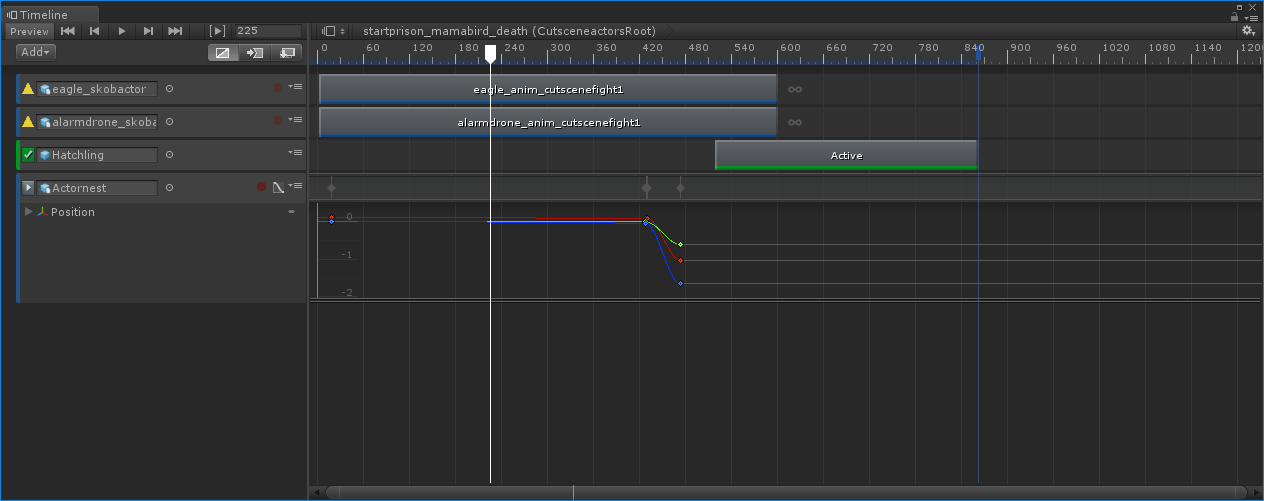
Task: Play the timeline
Action: [122, 31]
